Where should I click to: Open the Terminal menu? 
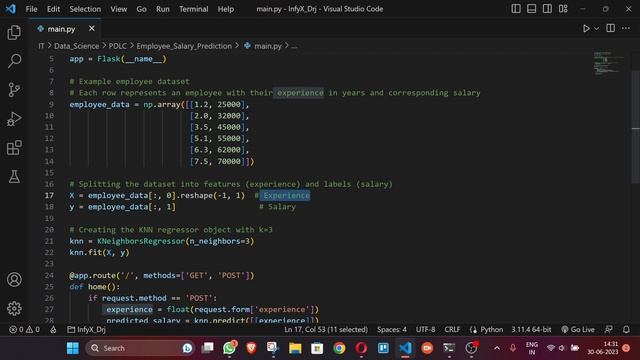(x=193, y=9)
